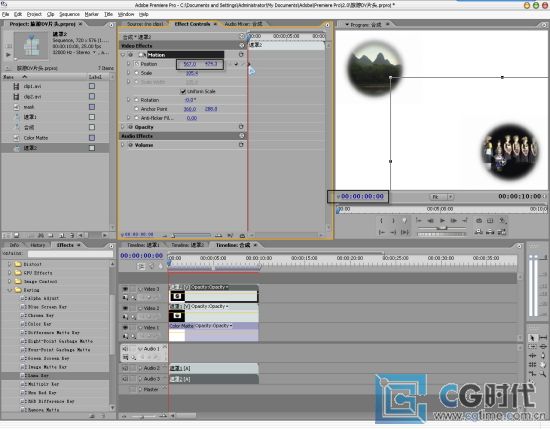Hide the Video 2 track
Viewport: 550px width, 429px height.
(x=125, y=308)
